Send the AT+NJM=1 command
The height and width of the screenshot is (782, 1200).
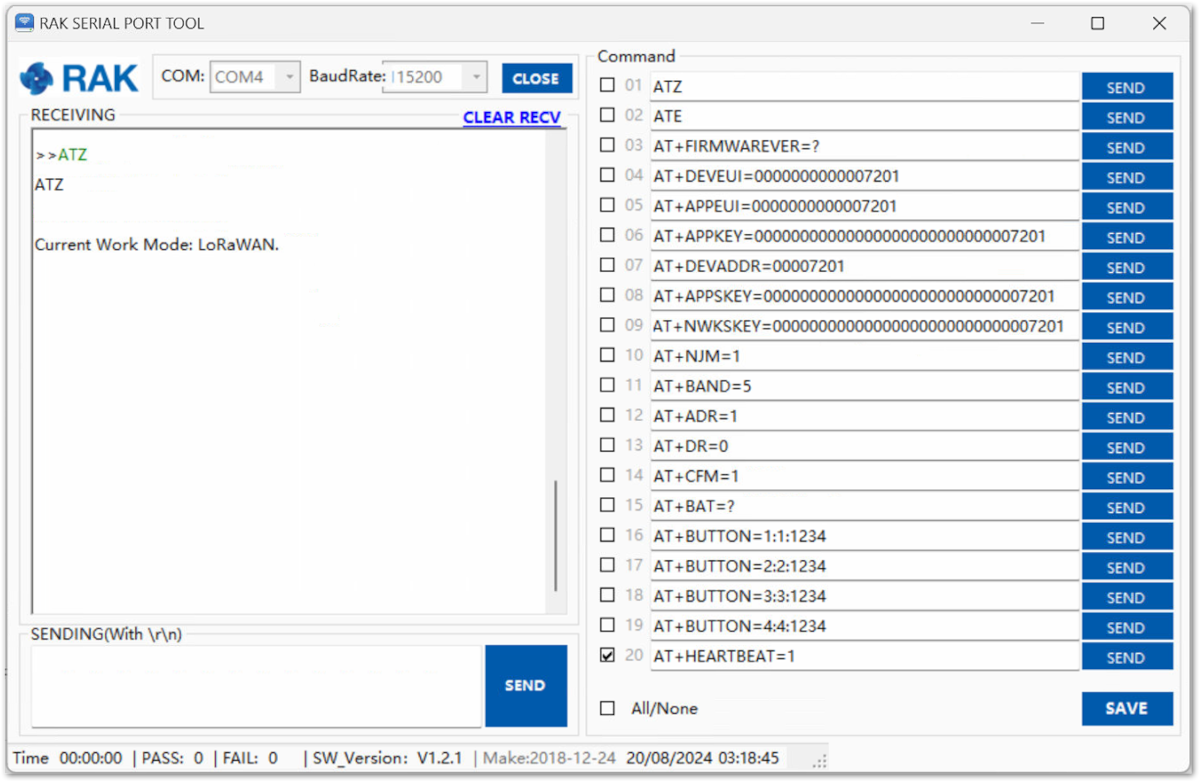click(x=1127, y=357)
